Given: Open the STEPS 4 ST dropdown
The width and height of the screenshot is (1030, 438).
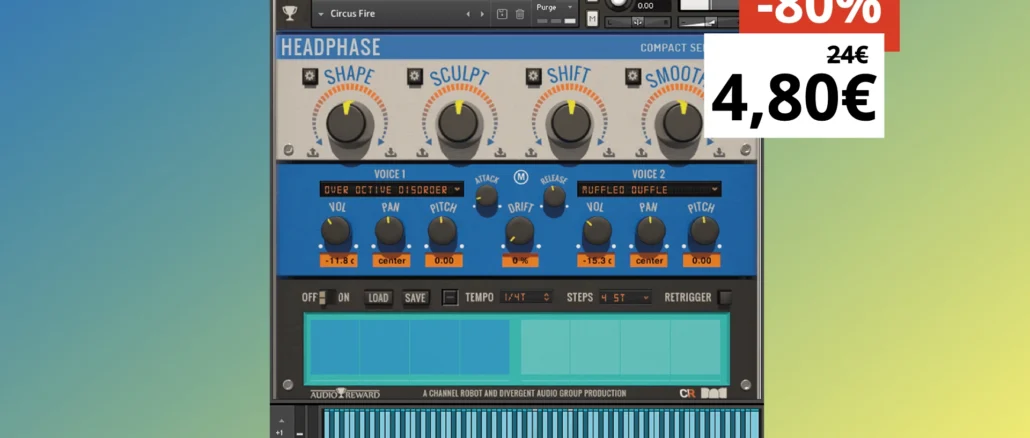Looking at the screenshot, I should [625, 297].
